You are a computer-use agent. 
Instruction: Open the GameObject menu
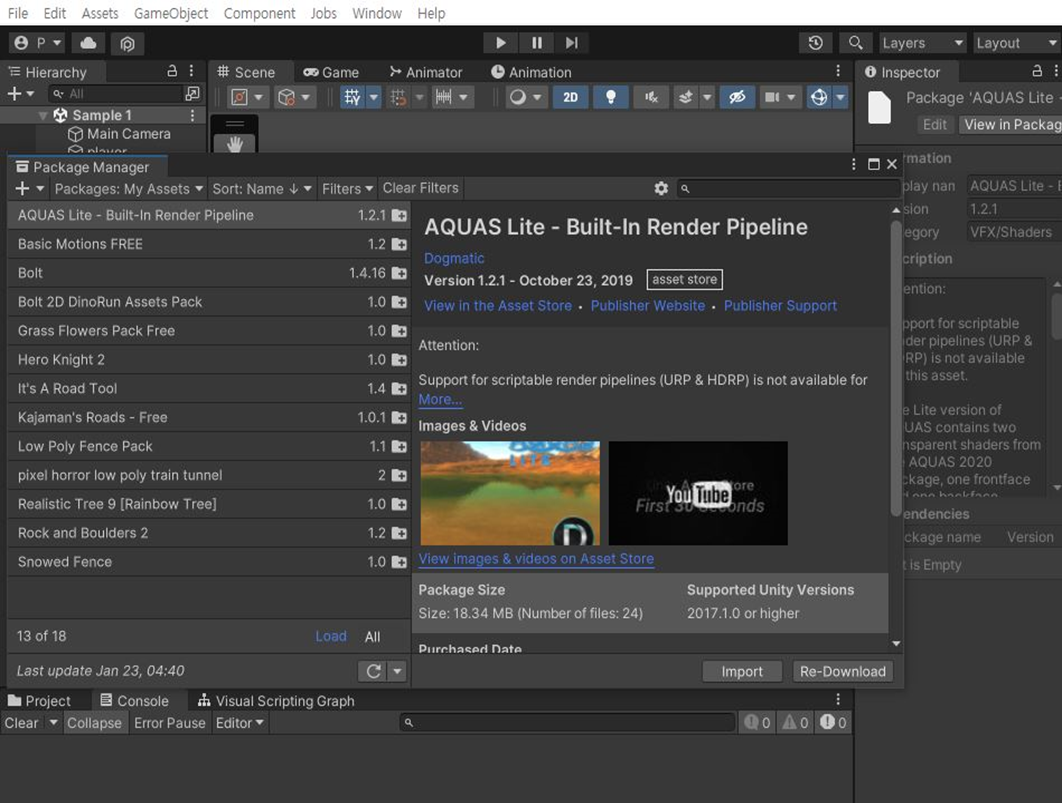pos(171,13)
